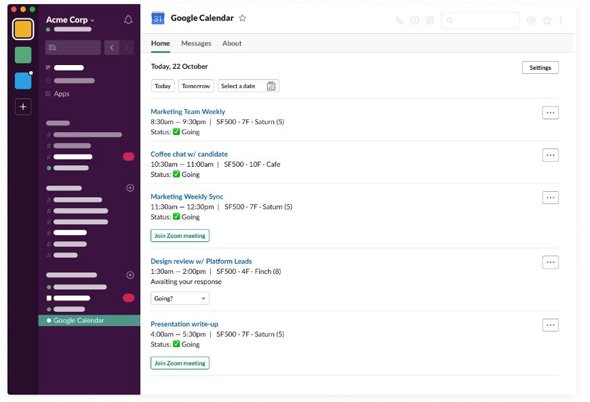Switch to the blue workspace icon
The height and width of the screenshot is (402, 590).
click(x=23, y=81)
